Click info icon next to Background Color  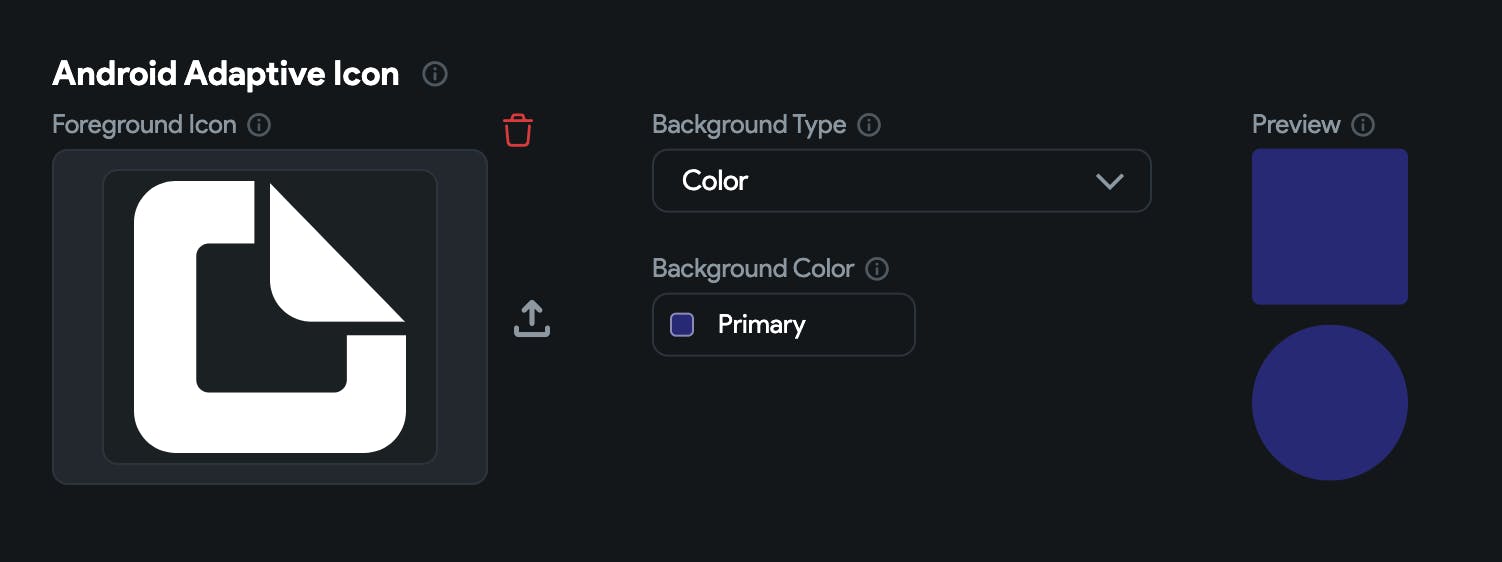click(877, 269)
